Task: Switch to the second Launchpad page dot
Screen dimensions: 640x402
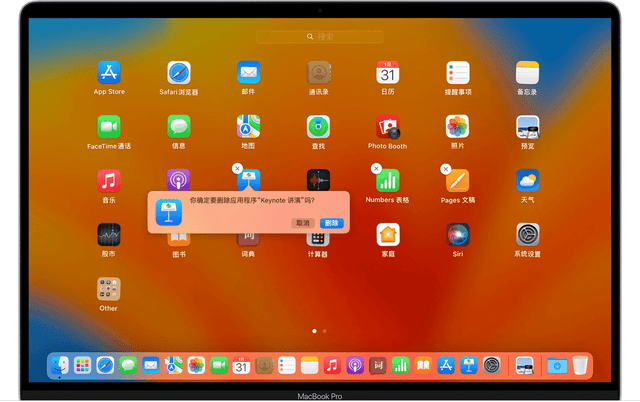Action: (x=324, y=331)
